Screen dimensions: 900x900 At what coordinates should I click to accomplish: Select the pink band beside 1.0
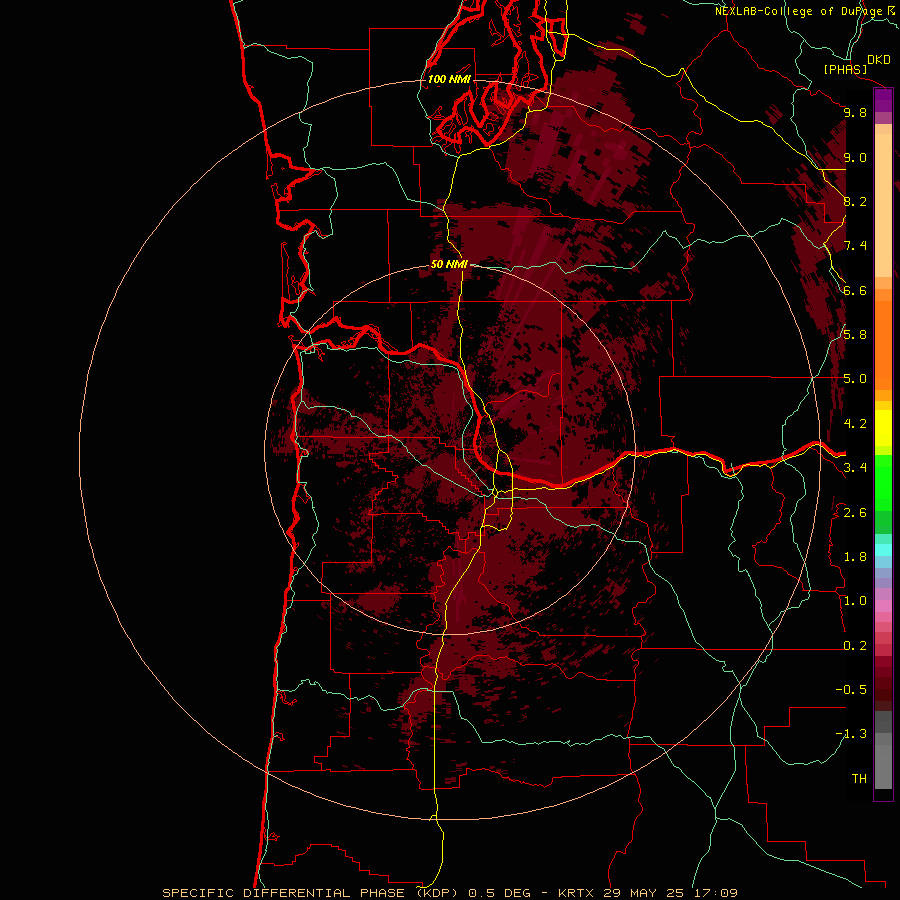coord(883,606)
